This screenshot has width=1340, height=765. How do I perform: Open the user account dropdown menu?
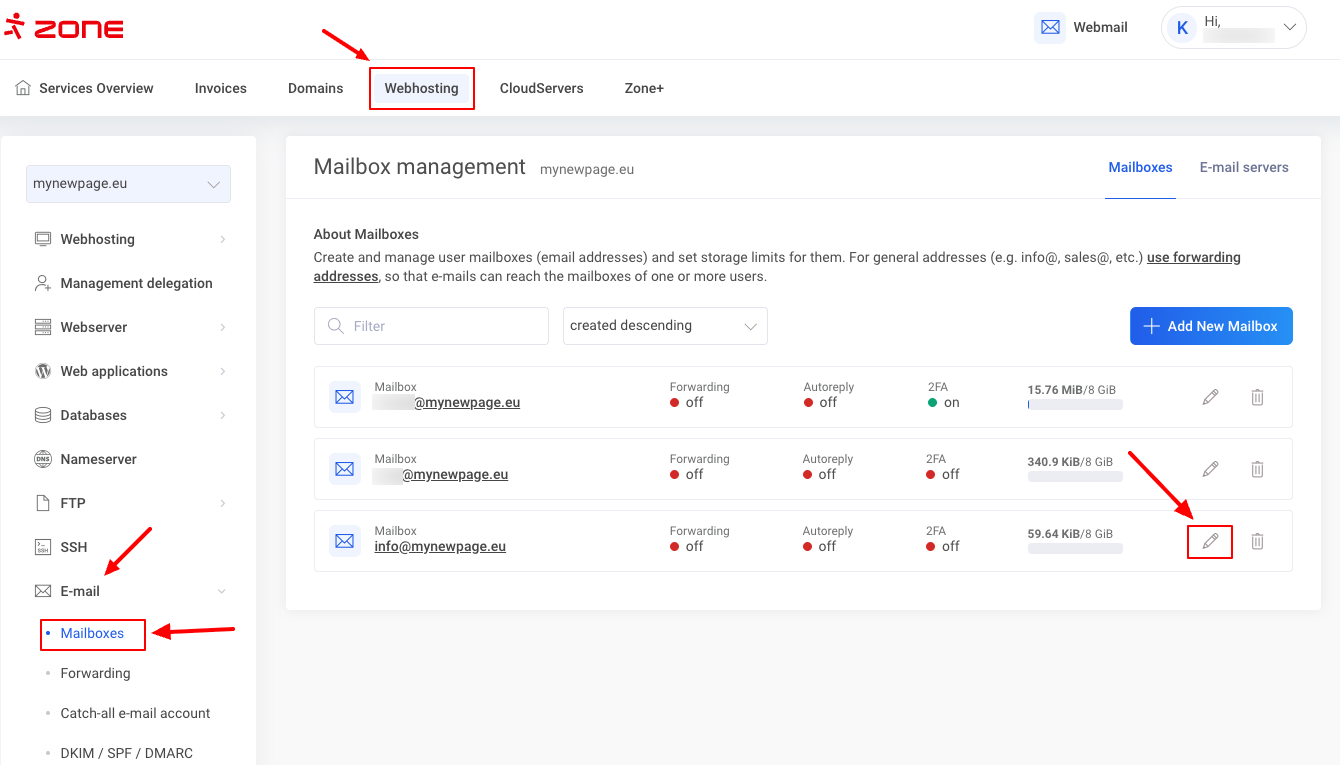1234,28
